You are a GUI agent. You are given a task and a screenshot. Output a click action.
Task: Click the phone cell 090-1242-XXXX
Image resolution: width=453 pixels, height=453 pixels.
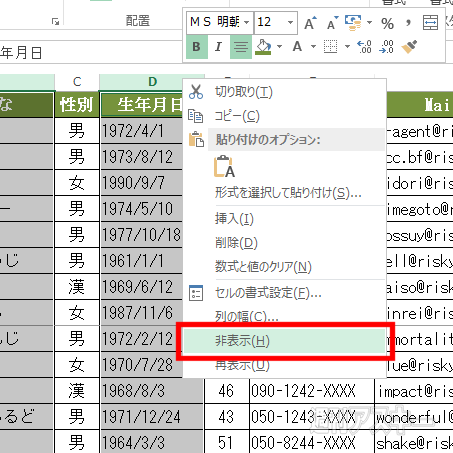pyautogui.click(x=312, y=391)
